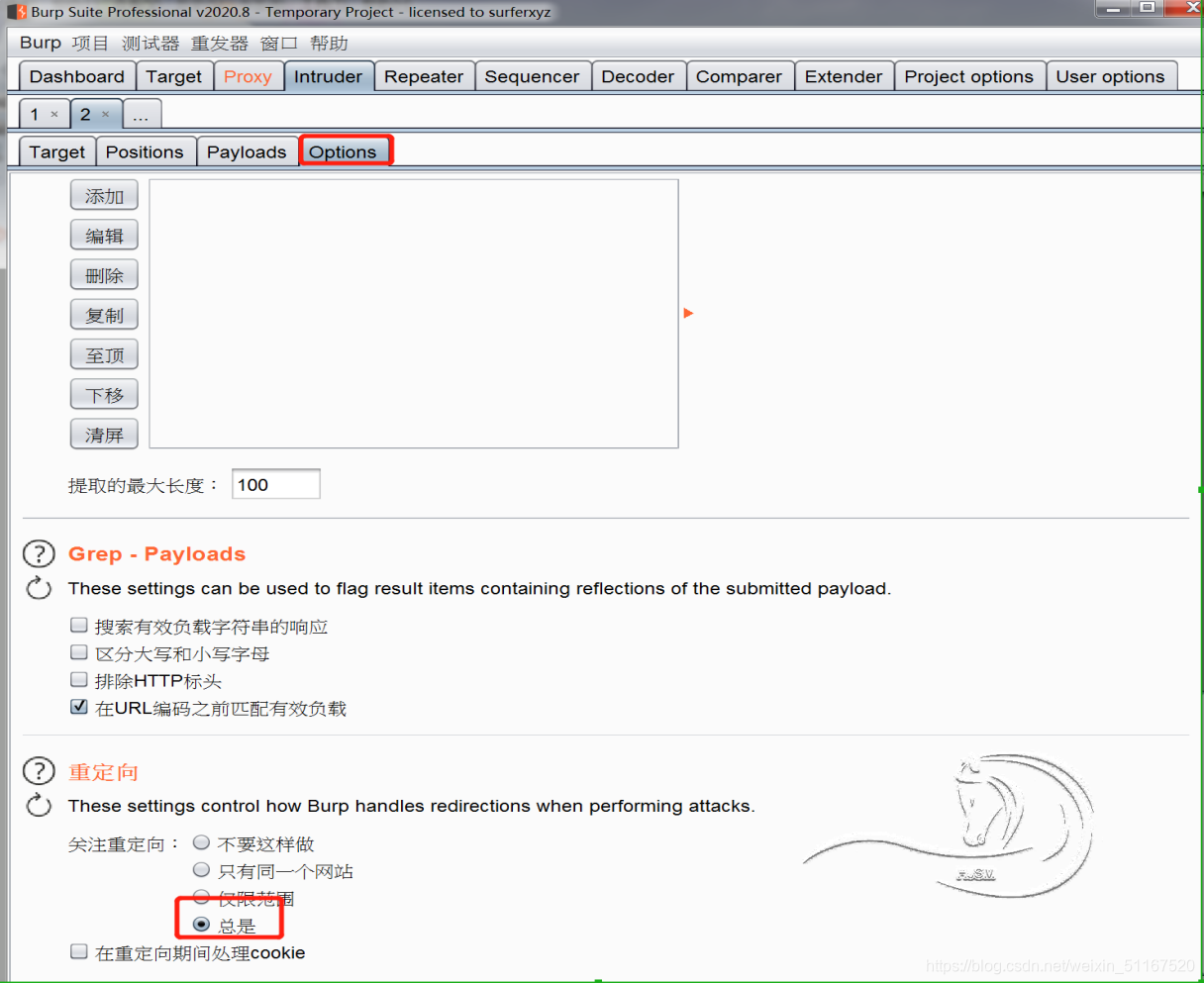The image size is (1204, 984).
Task: Click the 编辑 button
Action: (104, 236)
